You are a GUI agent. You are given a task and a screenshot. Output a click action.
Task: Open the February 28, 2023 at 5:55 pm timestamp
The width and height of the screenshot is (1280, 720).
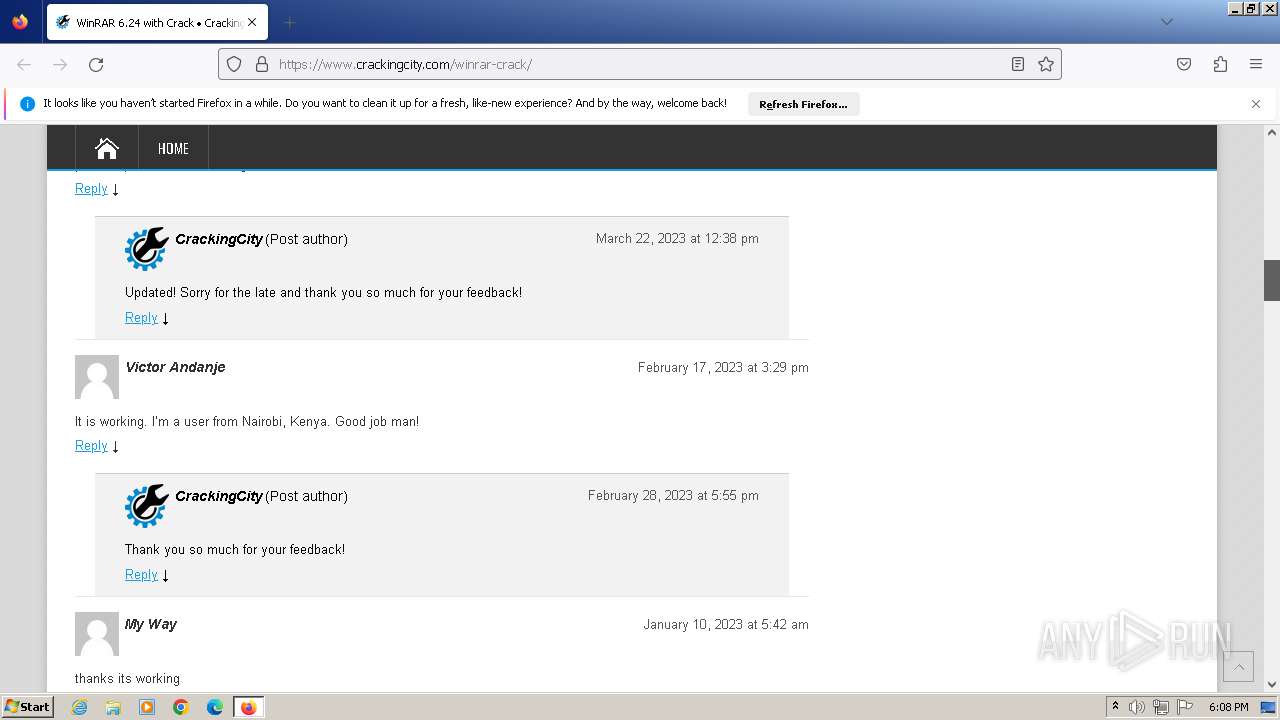(673, 495)
